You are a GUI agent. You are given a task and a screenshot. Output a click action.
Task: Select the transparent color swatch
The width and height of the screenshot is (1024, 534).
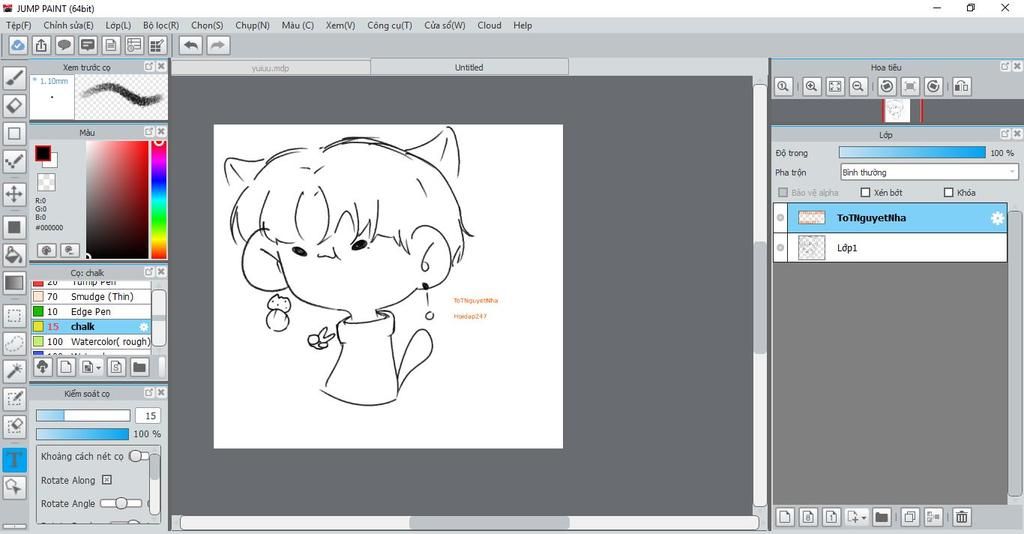coord(46,181)
